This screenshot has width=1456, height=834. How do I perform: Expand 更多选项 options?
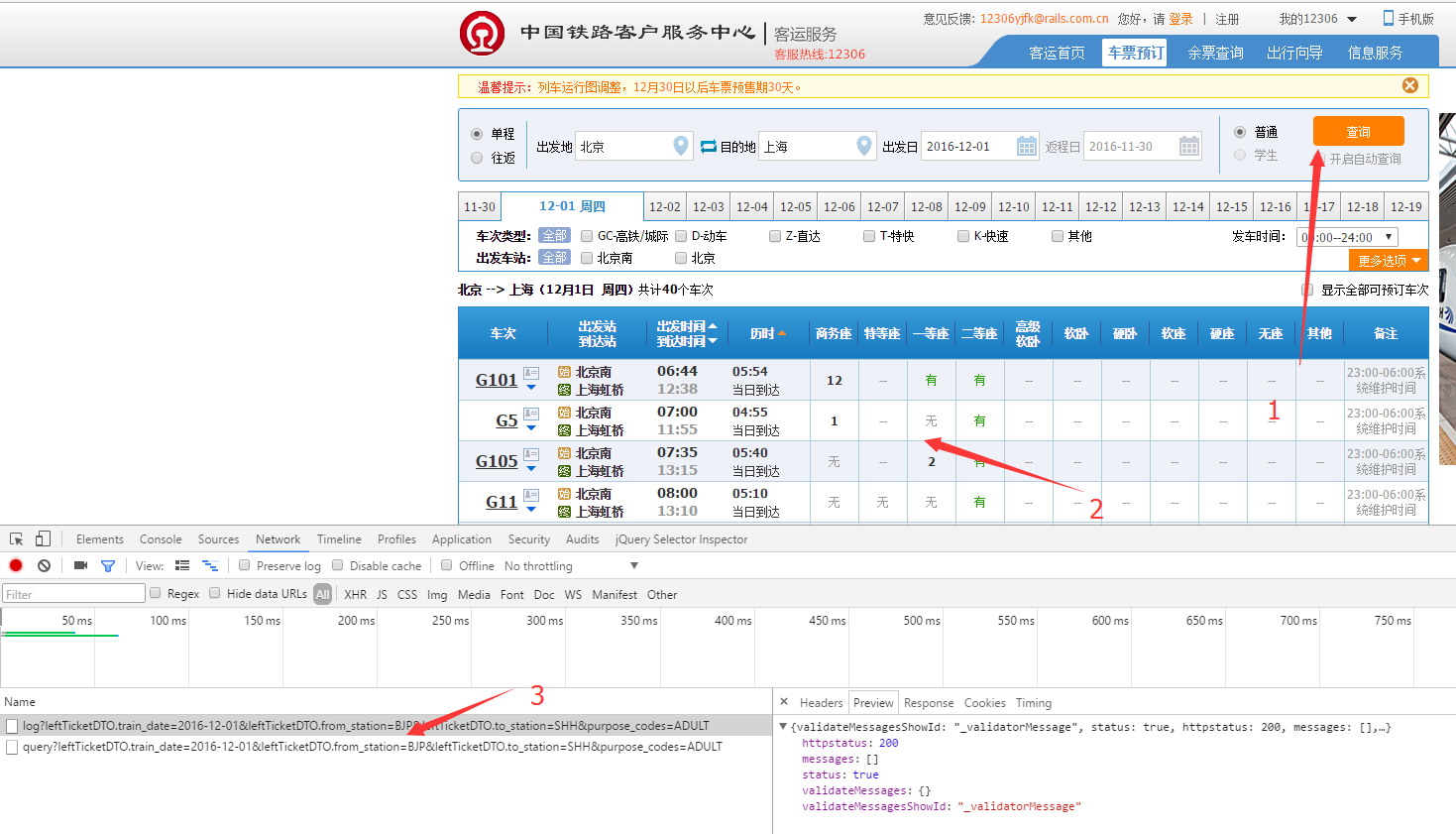click(1389, 260)
